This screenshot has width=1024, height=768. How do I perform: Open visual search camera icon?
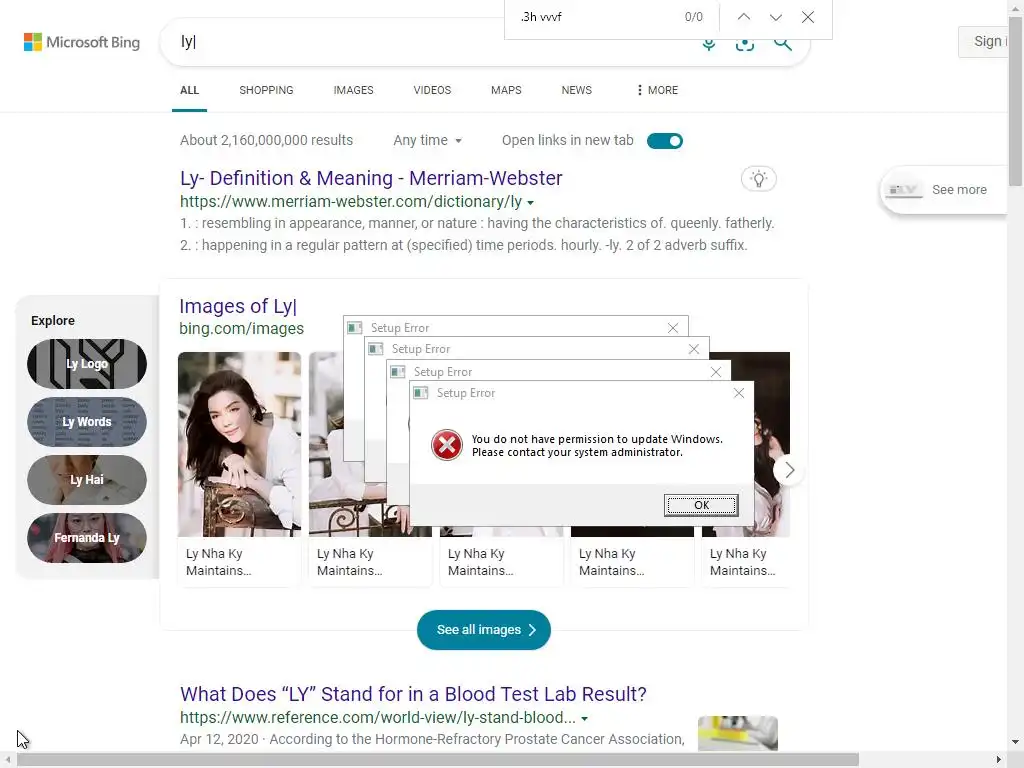[x=744, y=44]
